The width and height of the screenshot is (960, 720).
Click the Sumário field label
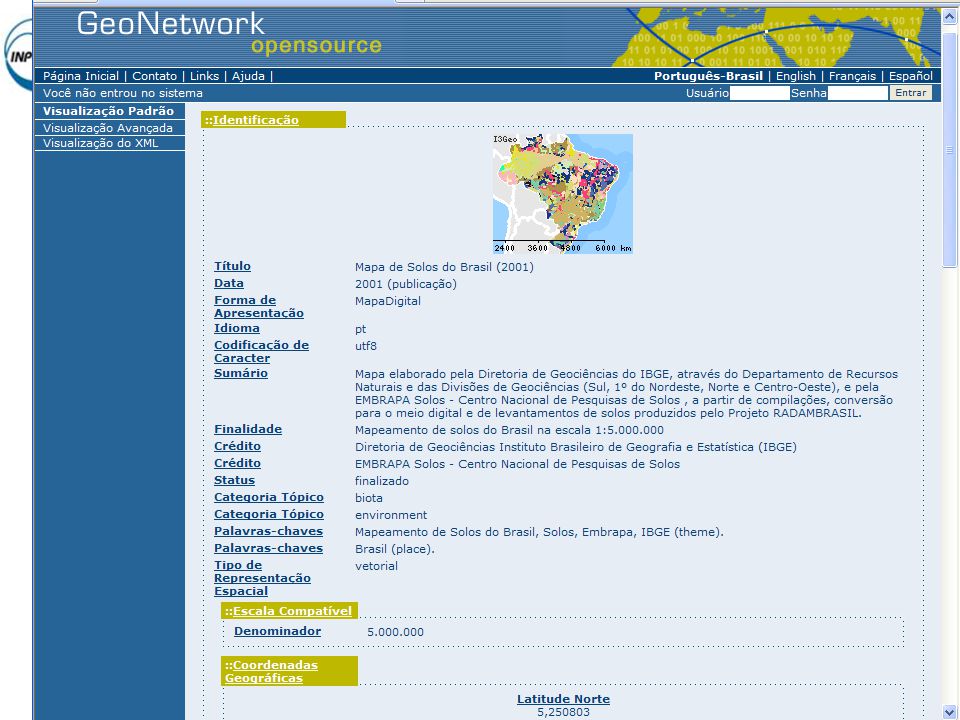point(241,373)
